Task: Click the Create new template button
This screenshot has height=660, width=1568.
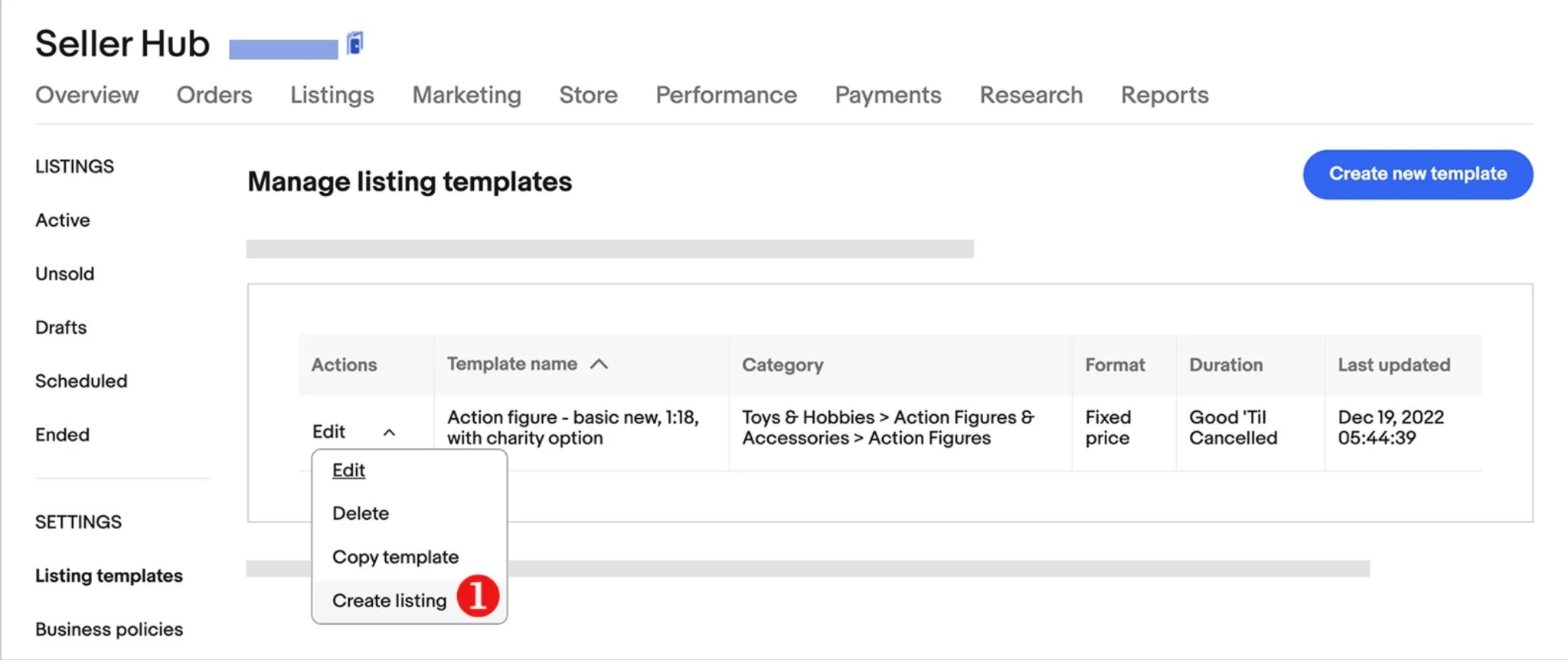Action: (1418, 175)
